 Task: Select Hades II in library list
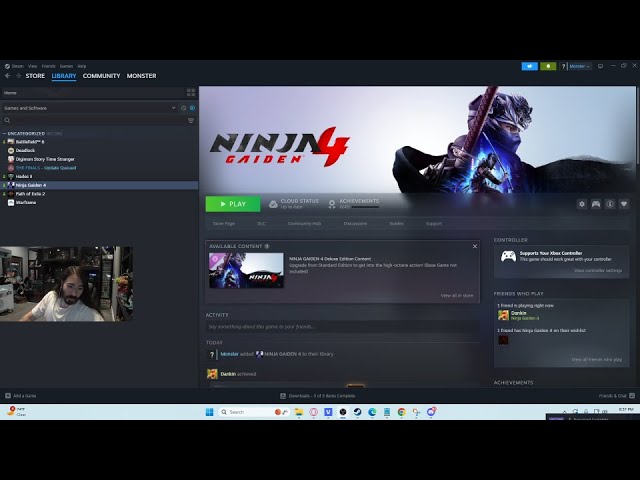tap(99, 176)
